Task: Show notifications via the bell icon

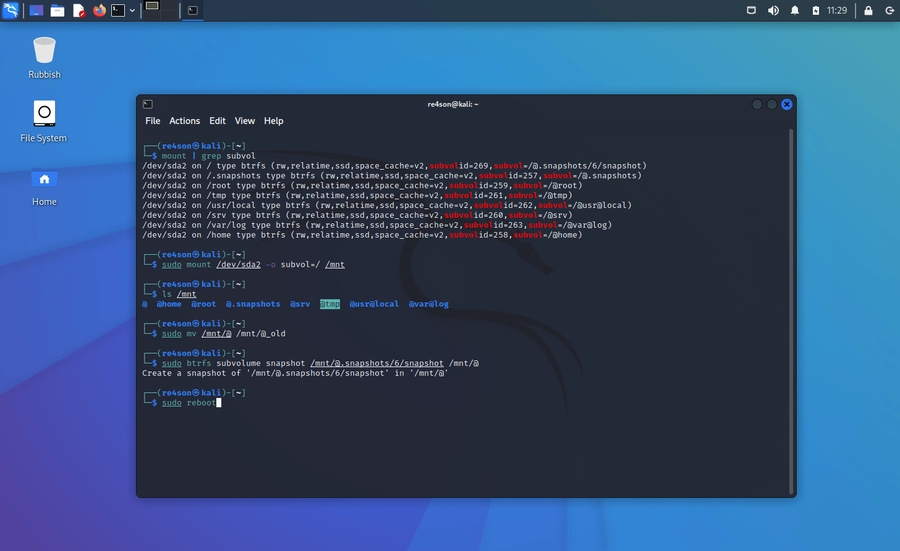Action: coord(795,10)
